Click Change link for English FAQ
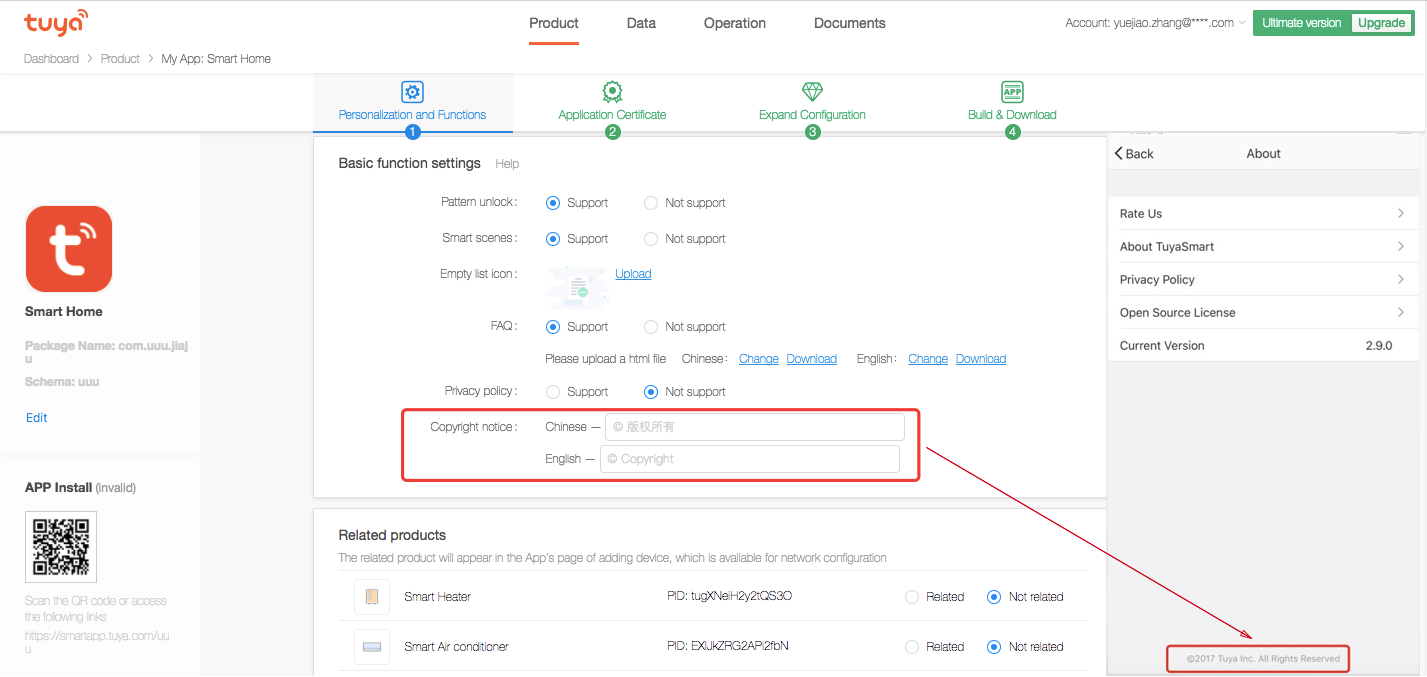The width and height of the screenshot is (1427, 677). tap(928, 359)
